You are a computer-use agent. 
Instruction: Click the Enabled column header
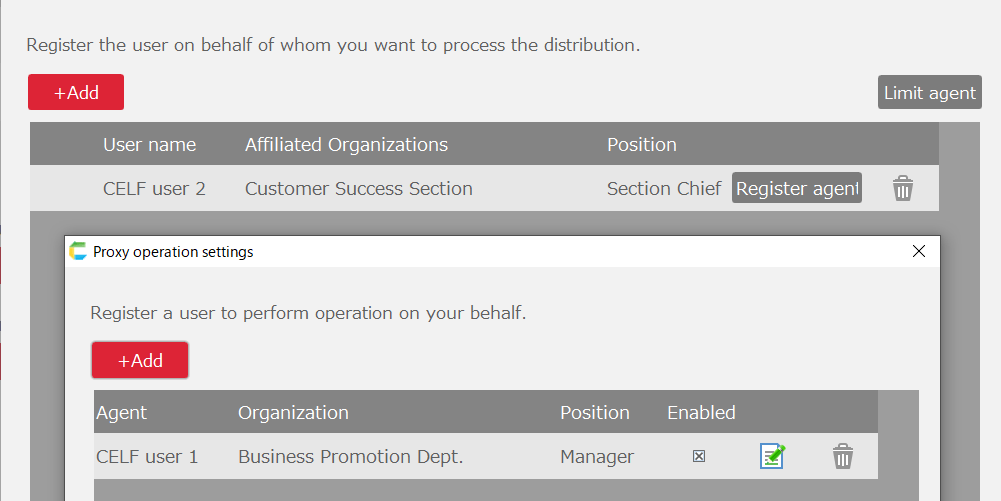point(701,412)
